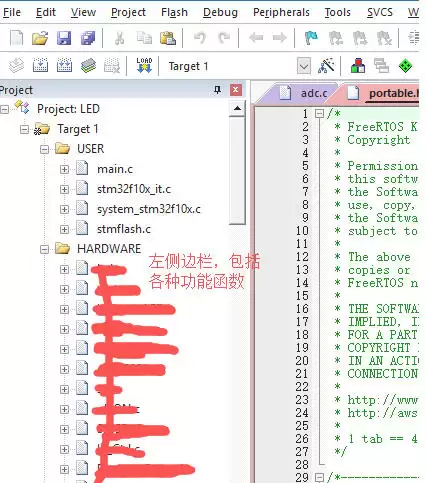Select stm32f10x_it.c in project tree
Viewport: 426px width, 483px height.
(x=134, y=189)
